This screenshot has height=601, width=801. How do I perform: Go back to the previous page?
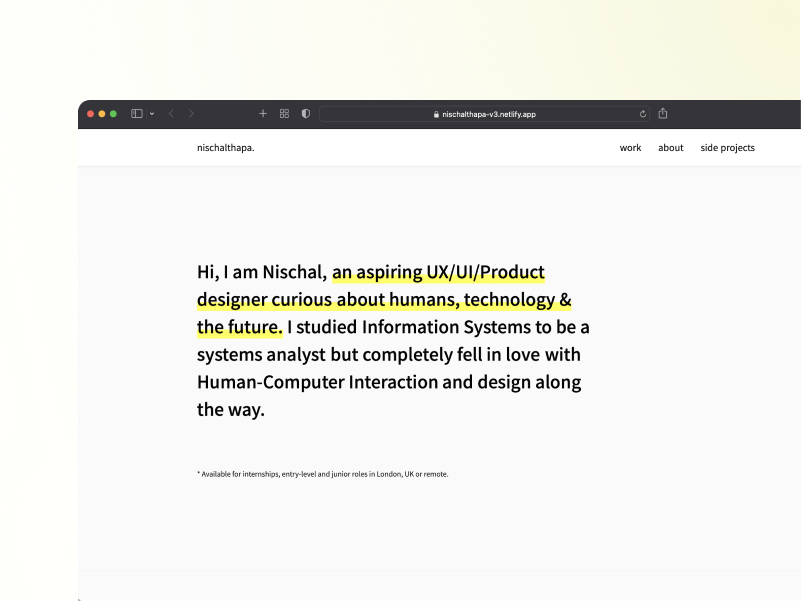[171, 114]
